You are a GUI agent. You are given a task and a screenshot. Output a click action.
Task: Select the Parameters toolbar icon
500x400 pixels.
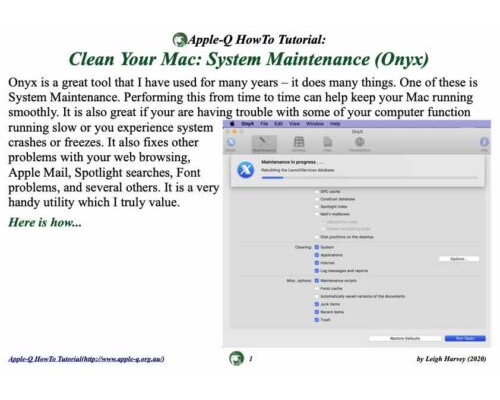[x=359, y=144]
